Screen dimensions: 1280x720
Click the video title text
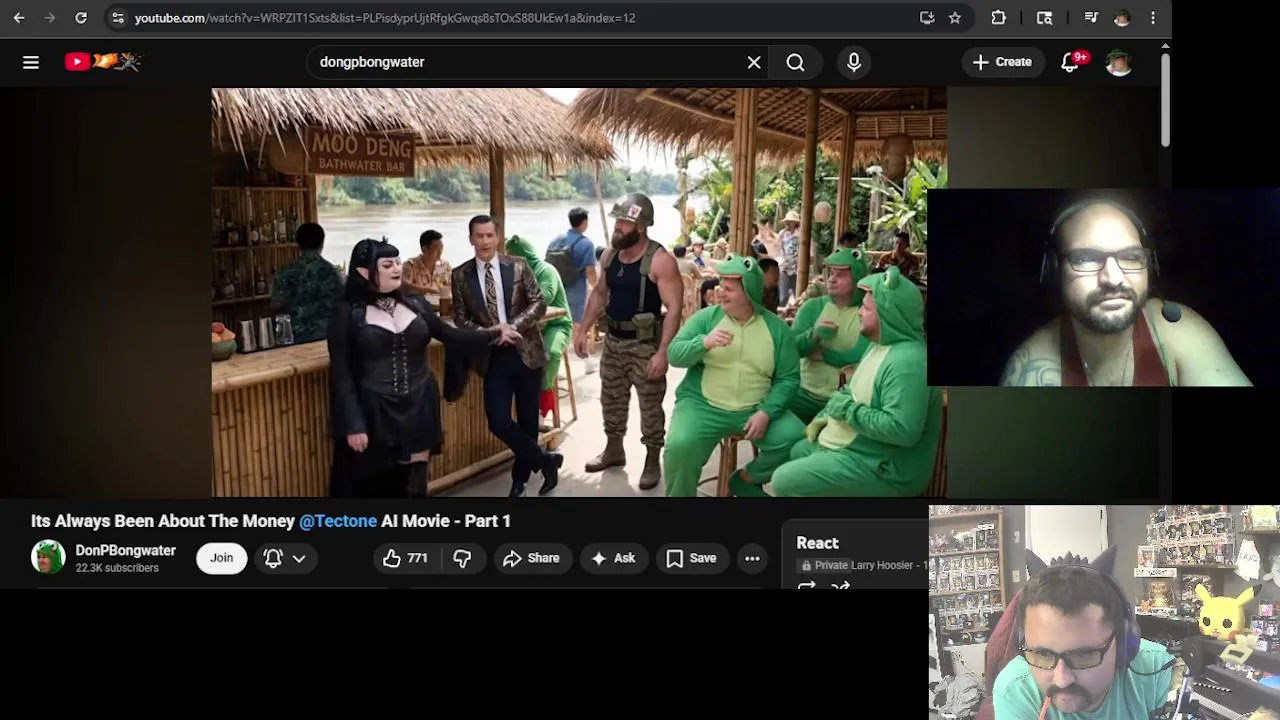click(271, 521)
